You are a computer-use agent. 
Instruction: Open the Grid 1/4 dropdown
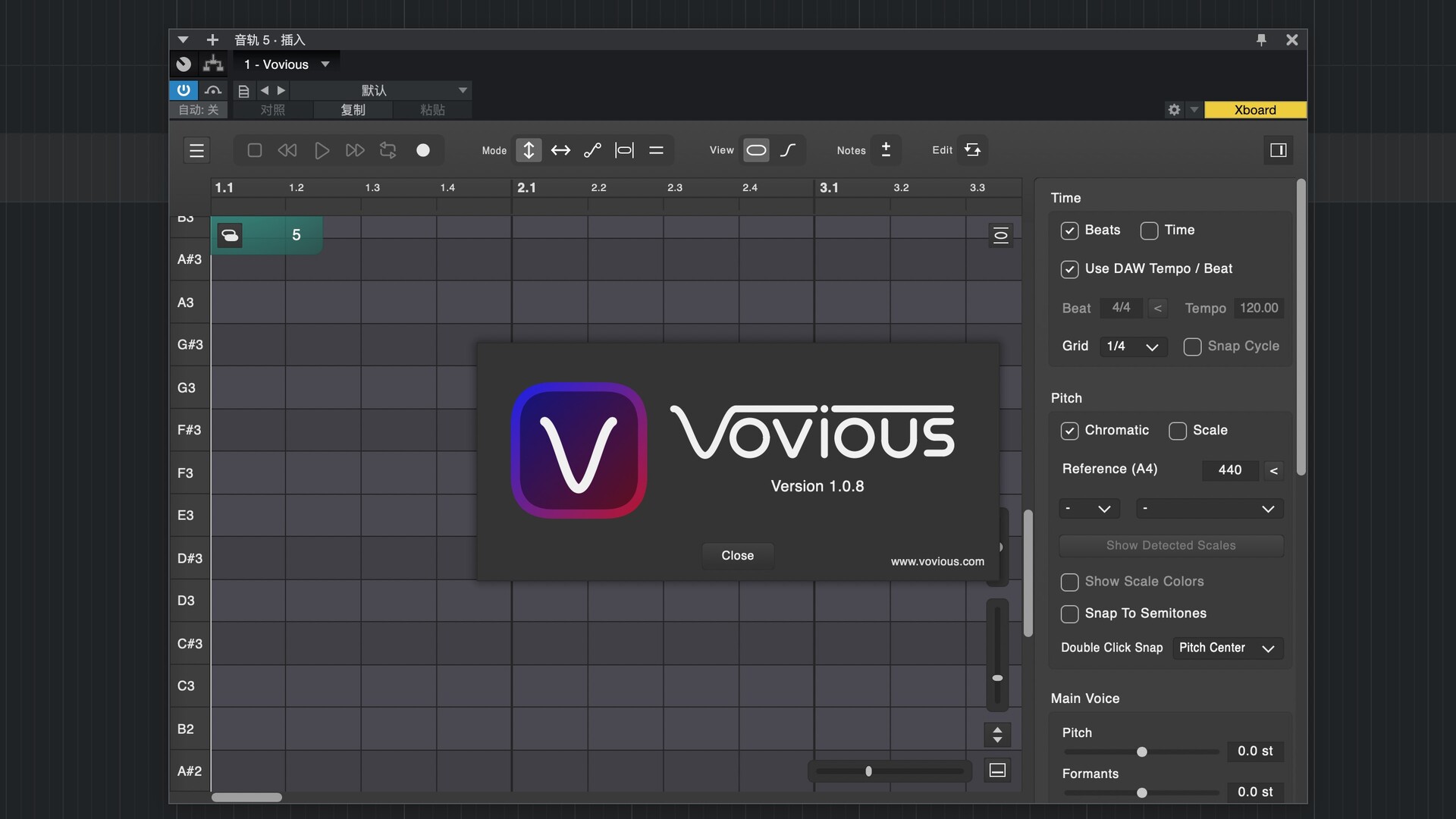[1133, 347]
